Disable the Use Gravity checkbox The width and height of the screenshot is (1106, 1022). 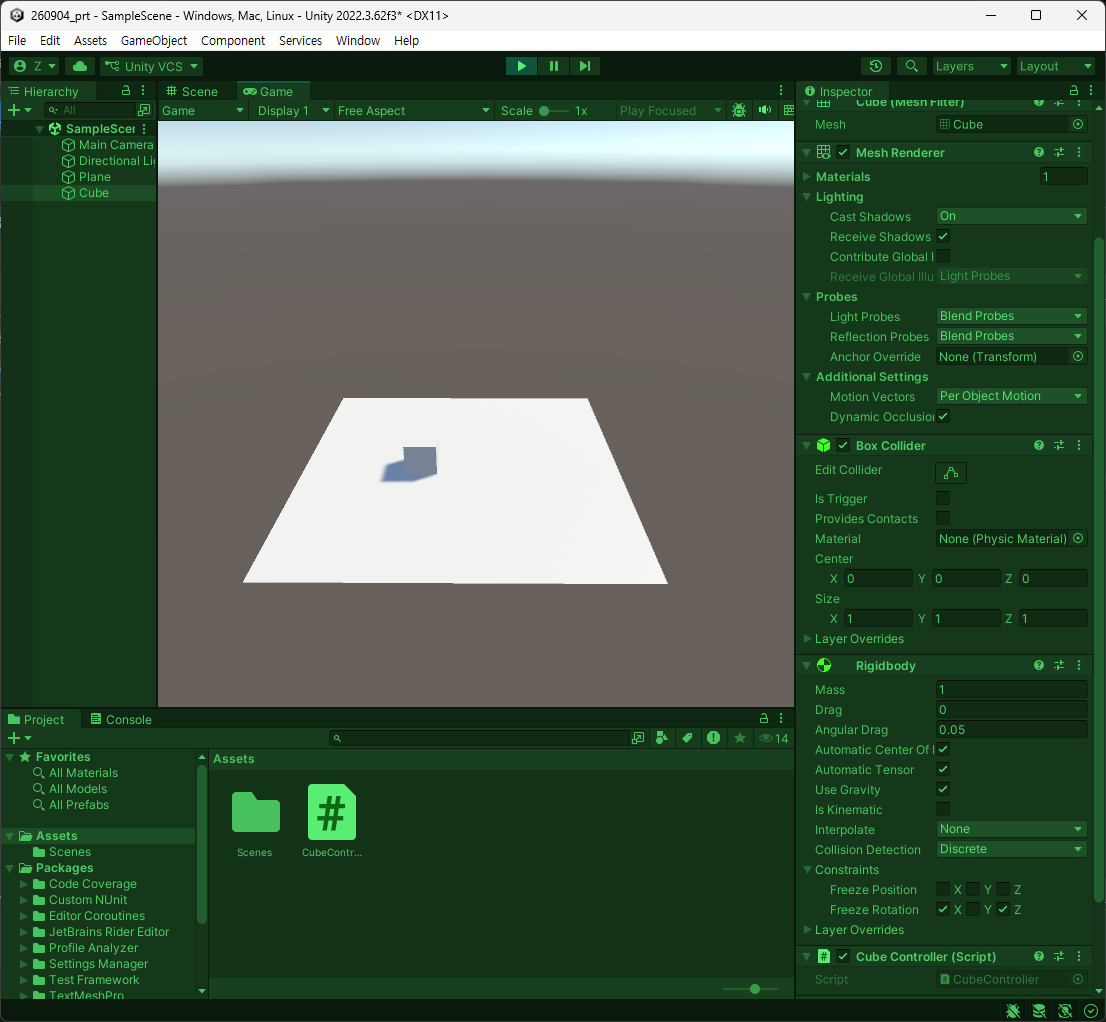coord(943,789)
